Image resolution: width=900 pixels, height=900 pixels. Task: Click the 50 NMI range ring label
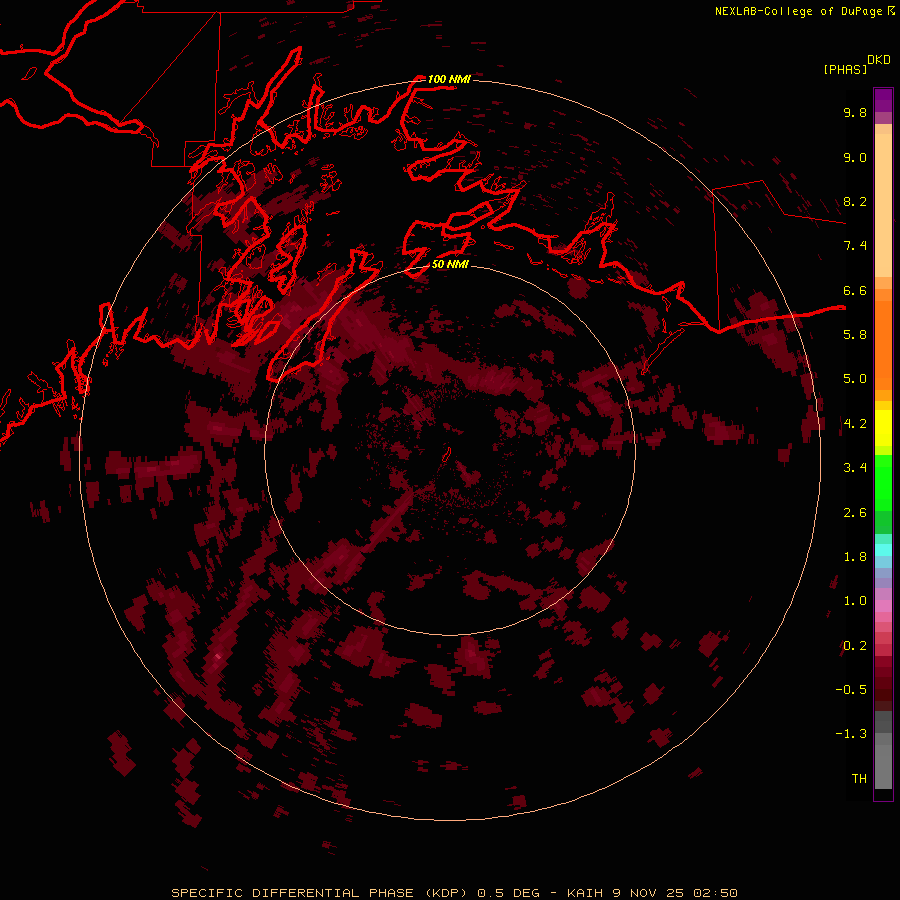coord(450,264)
